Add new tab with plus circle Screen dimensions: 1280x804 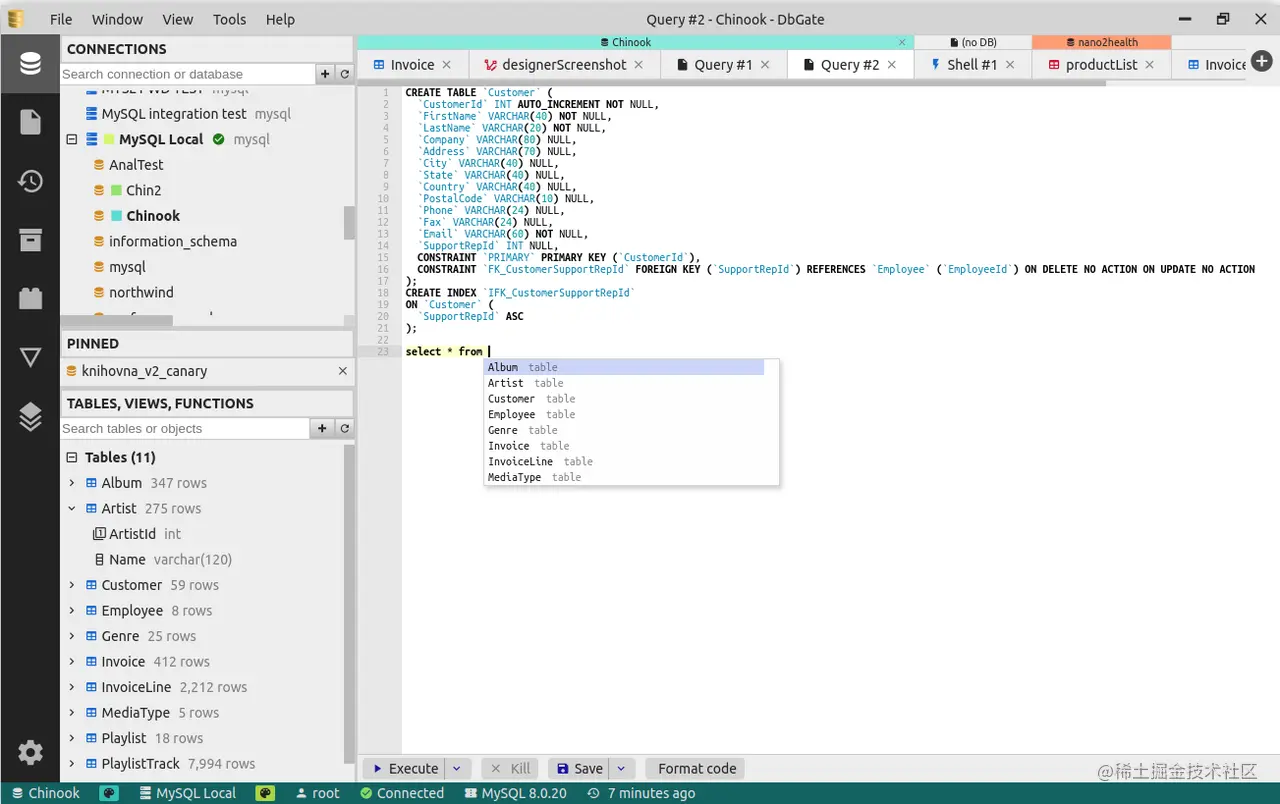coord(1261,61)
